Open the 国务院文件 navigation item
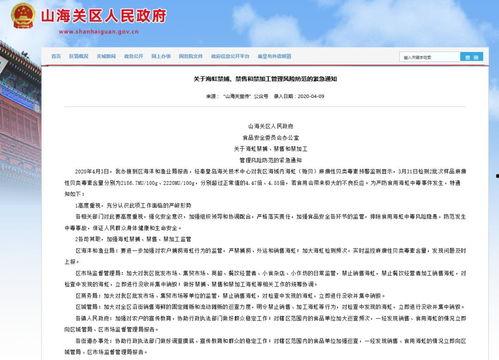The width and height of the screenshot is (499, 360). [x=191, y=56]
